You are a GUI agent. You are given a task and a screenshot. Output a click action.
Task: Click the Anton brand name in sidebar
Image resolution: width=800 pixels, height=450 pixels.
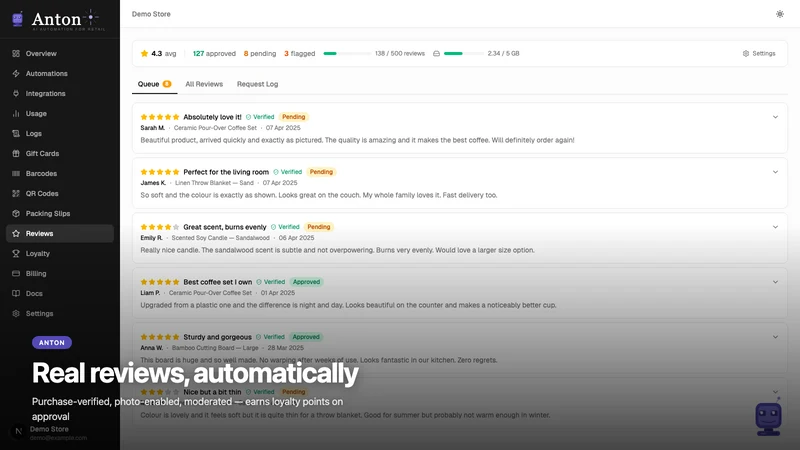pyautogui.click(x=56, y=19)
